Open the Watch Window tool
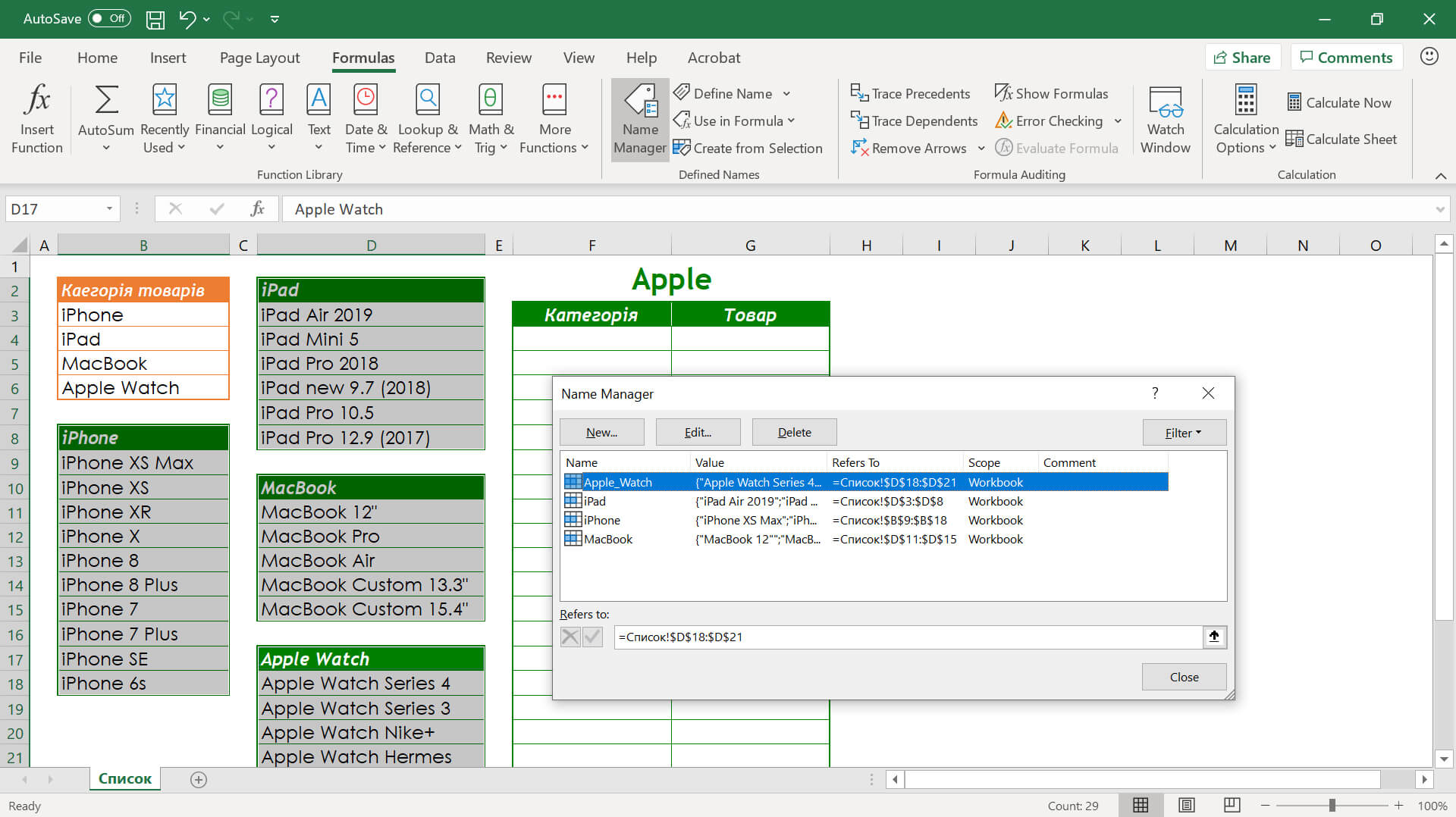 pos(1165,118)
